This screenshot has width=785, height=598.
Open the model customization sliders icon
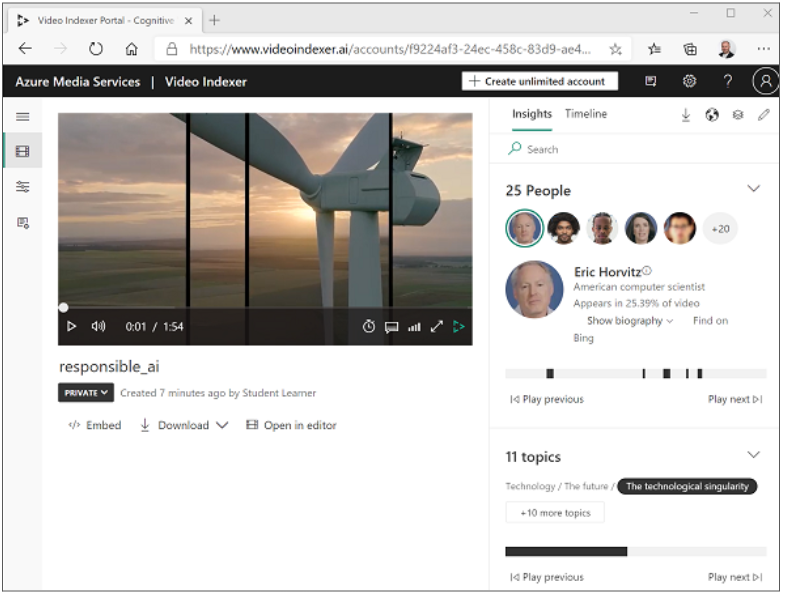(x=23, y=187)
